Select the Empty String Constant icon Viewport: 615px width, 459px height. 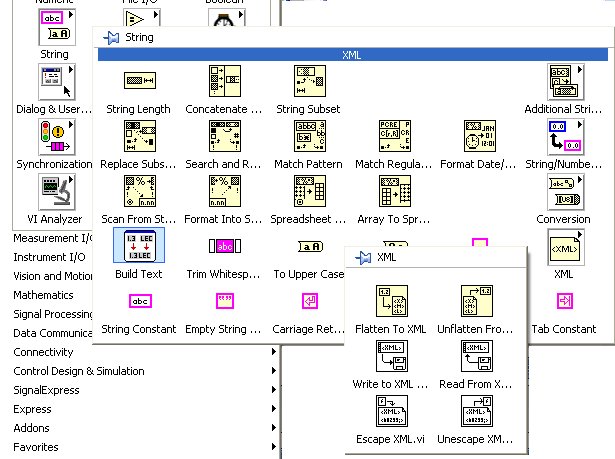click(x=225, y=301)
